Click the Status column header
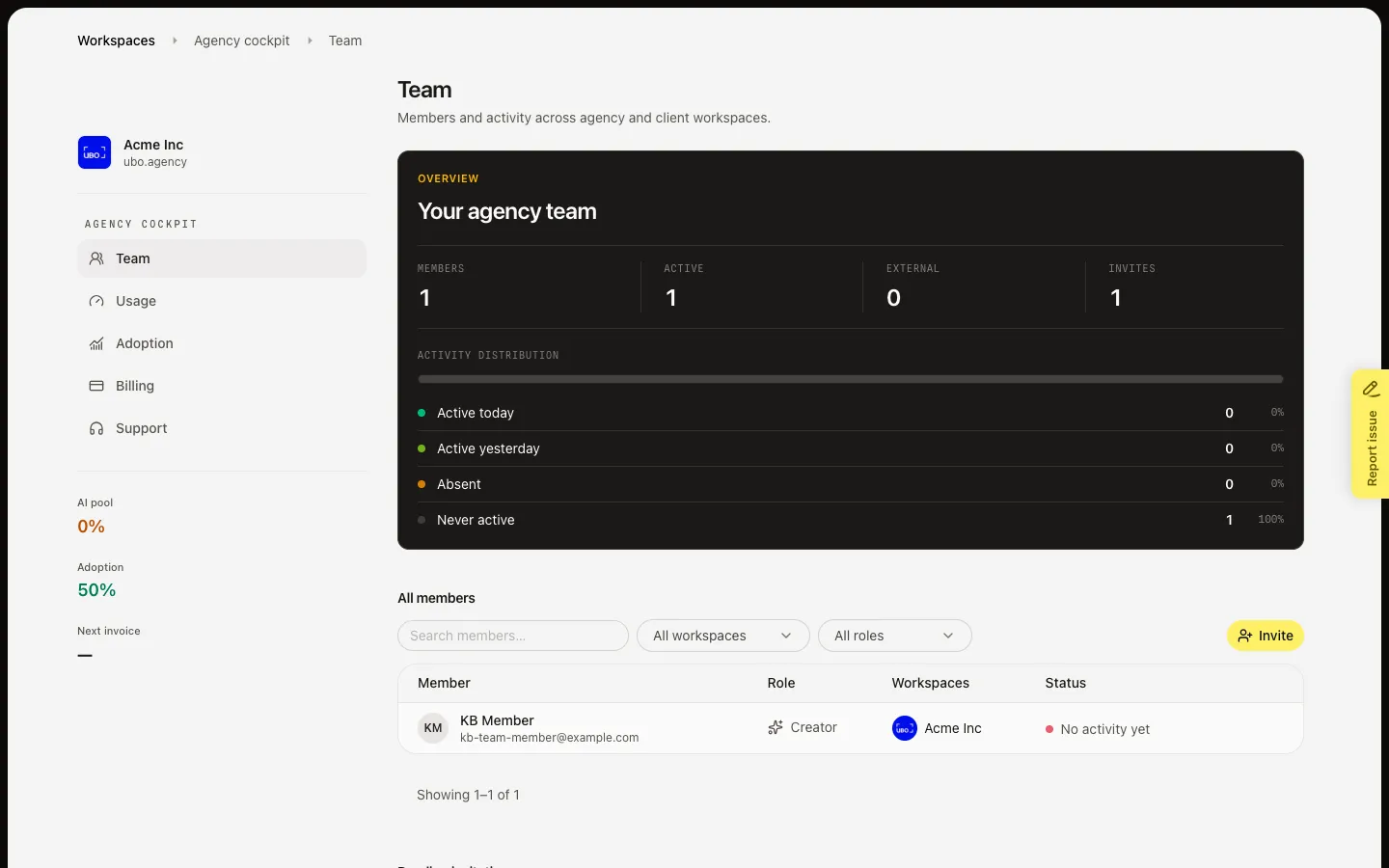Image resolution: width=1389 pixels, height=868 pixels. point(1066,683)
